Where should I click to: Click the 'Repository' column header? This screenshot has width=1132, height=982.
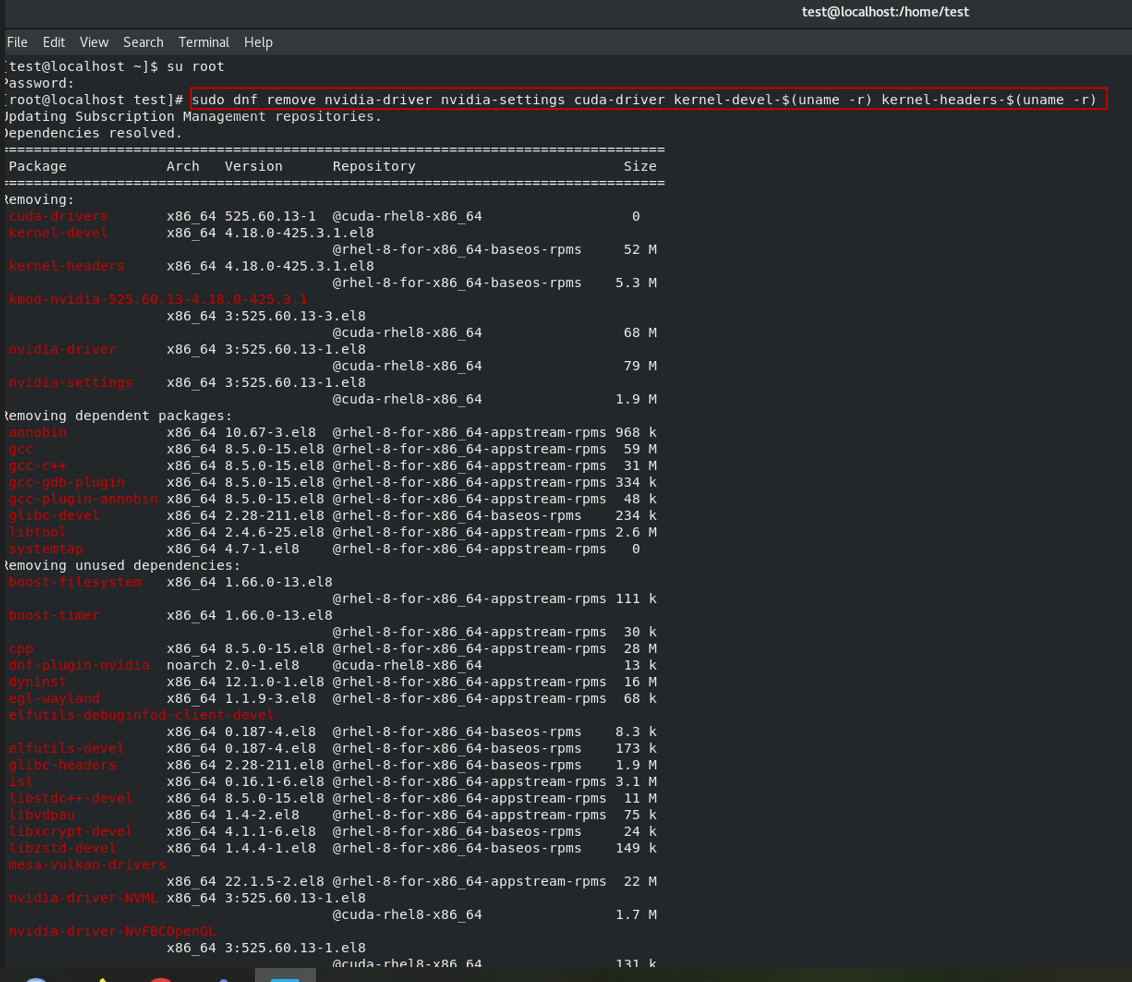[374, 166]
